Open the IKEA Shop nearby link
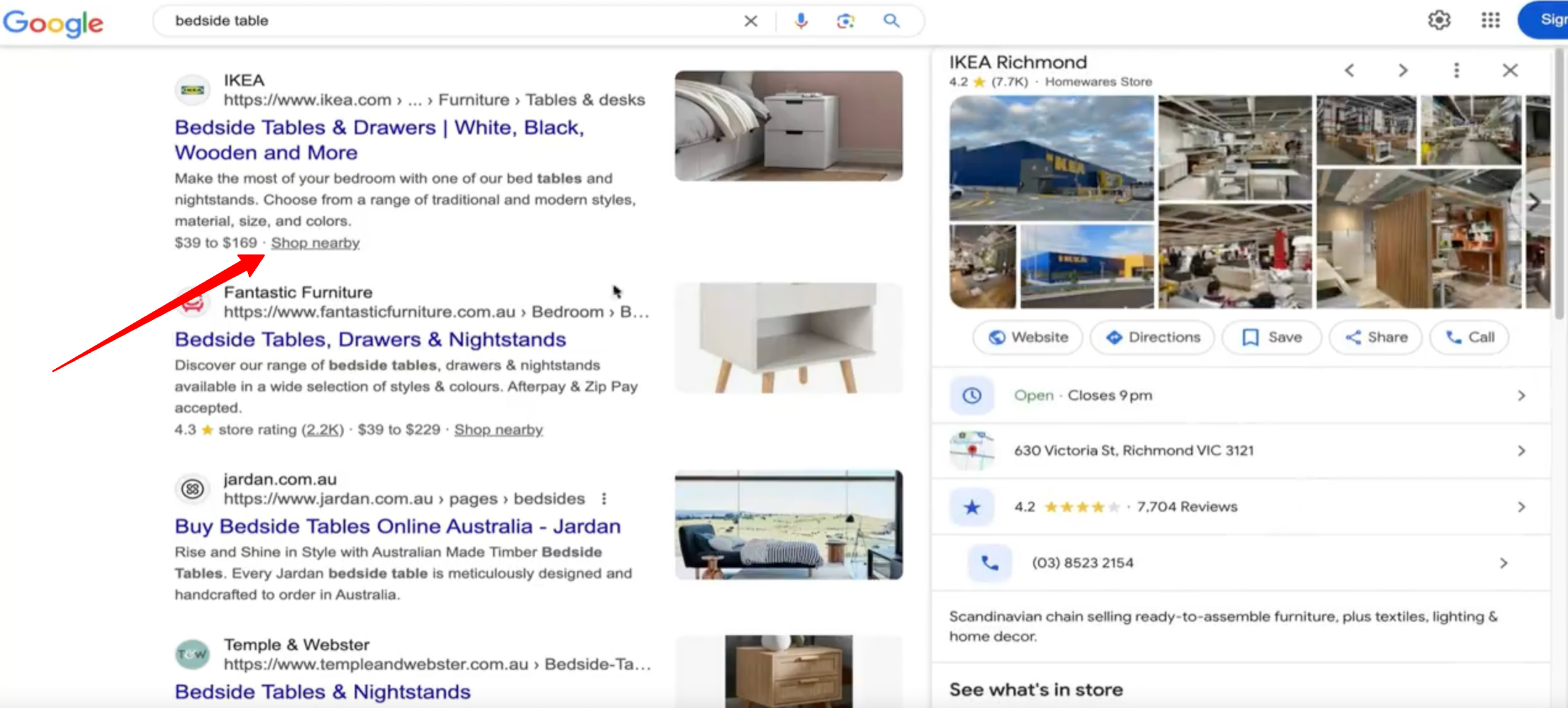The width and height of the screenshot is (1568, 708). coord(316,242)
